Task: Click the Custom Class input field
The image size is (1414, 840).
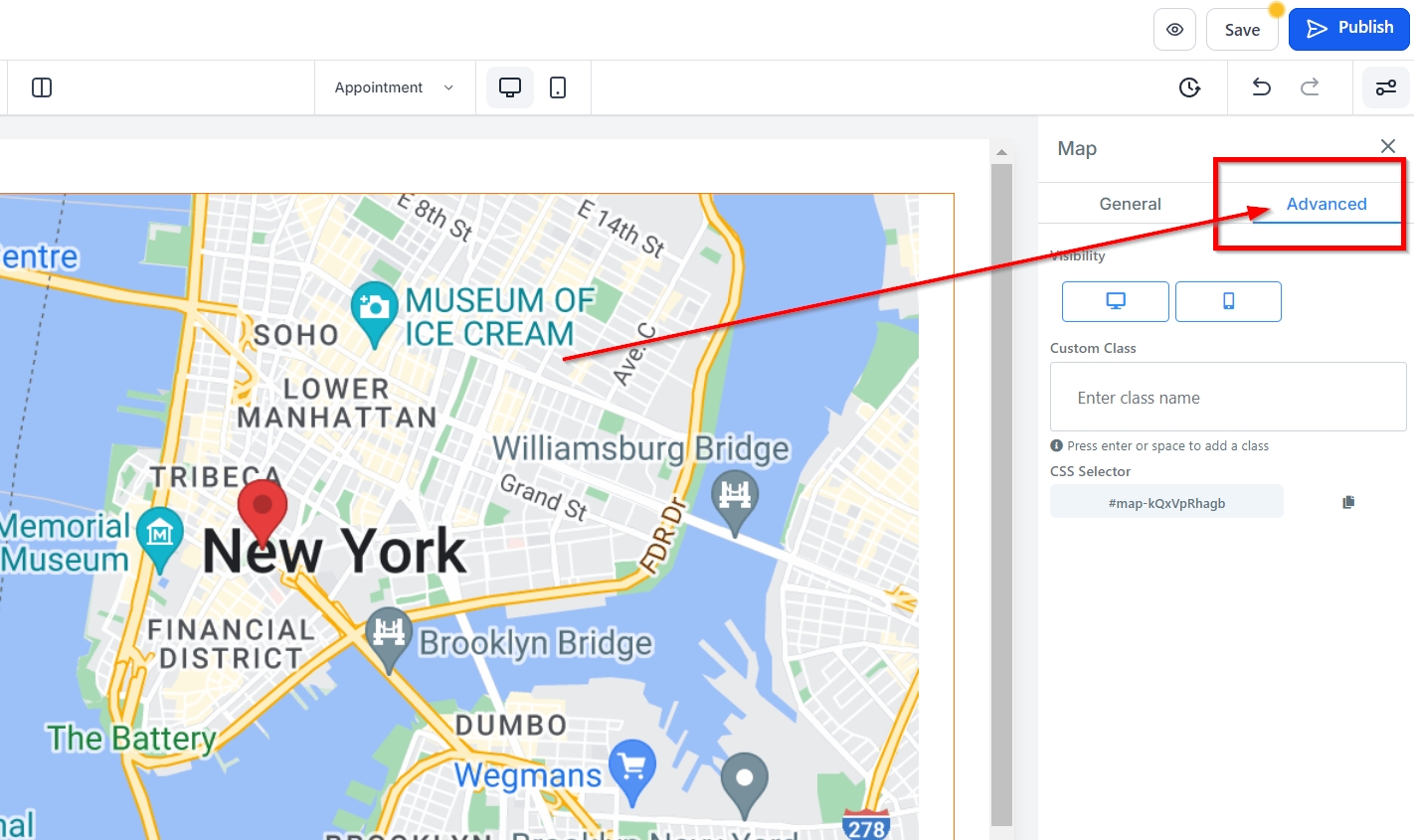Action: coord(1228,398)
